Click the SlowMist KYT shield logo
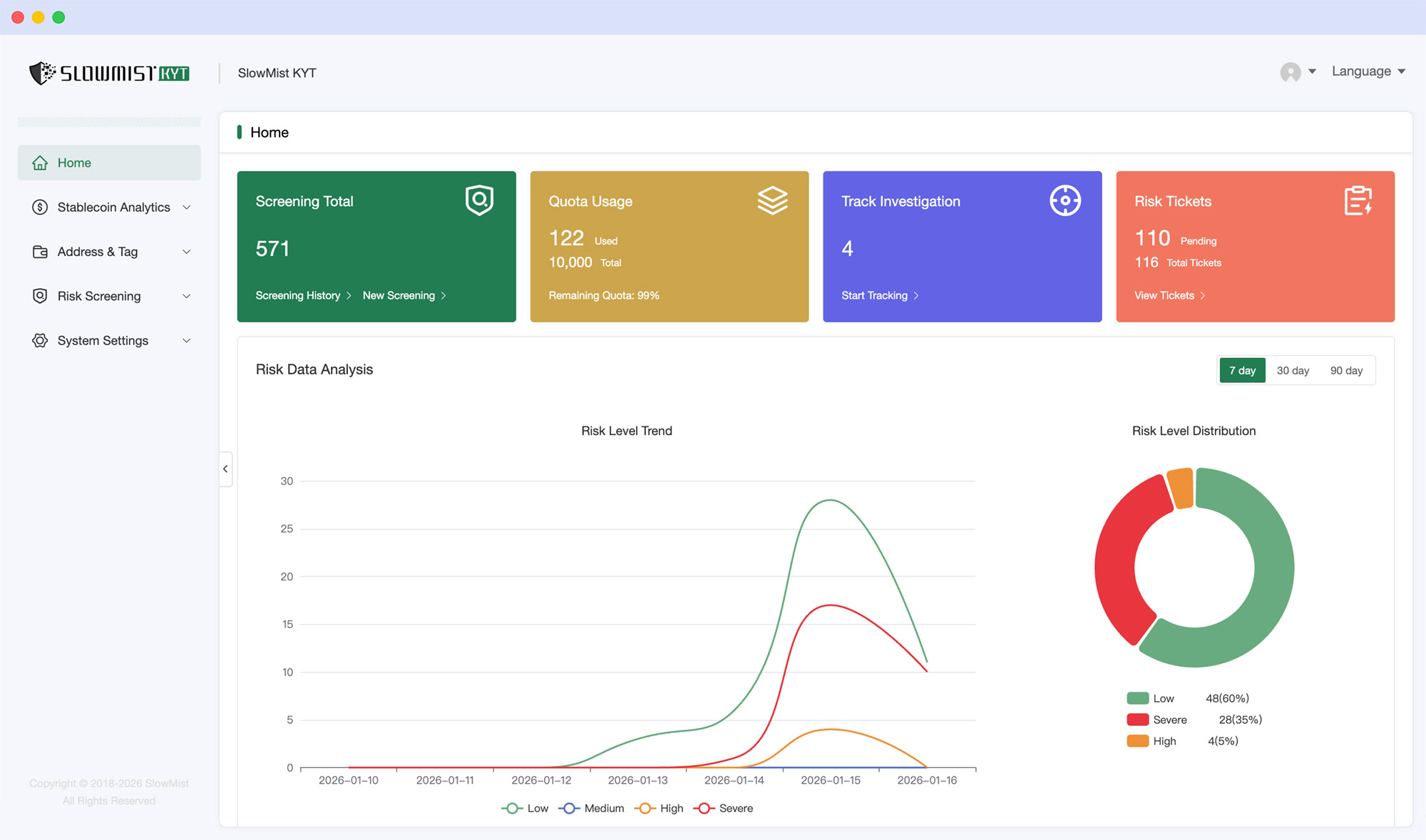This screenshot has width=1426, height=840. [x=42, y=73]
